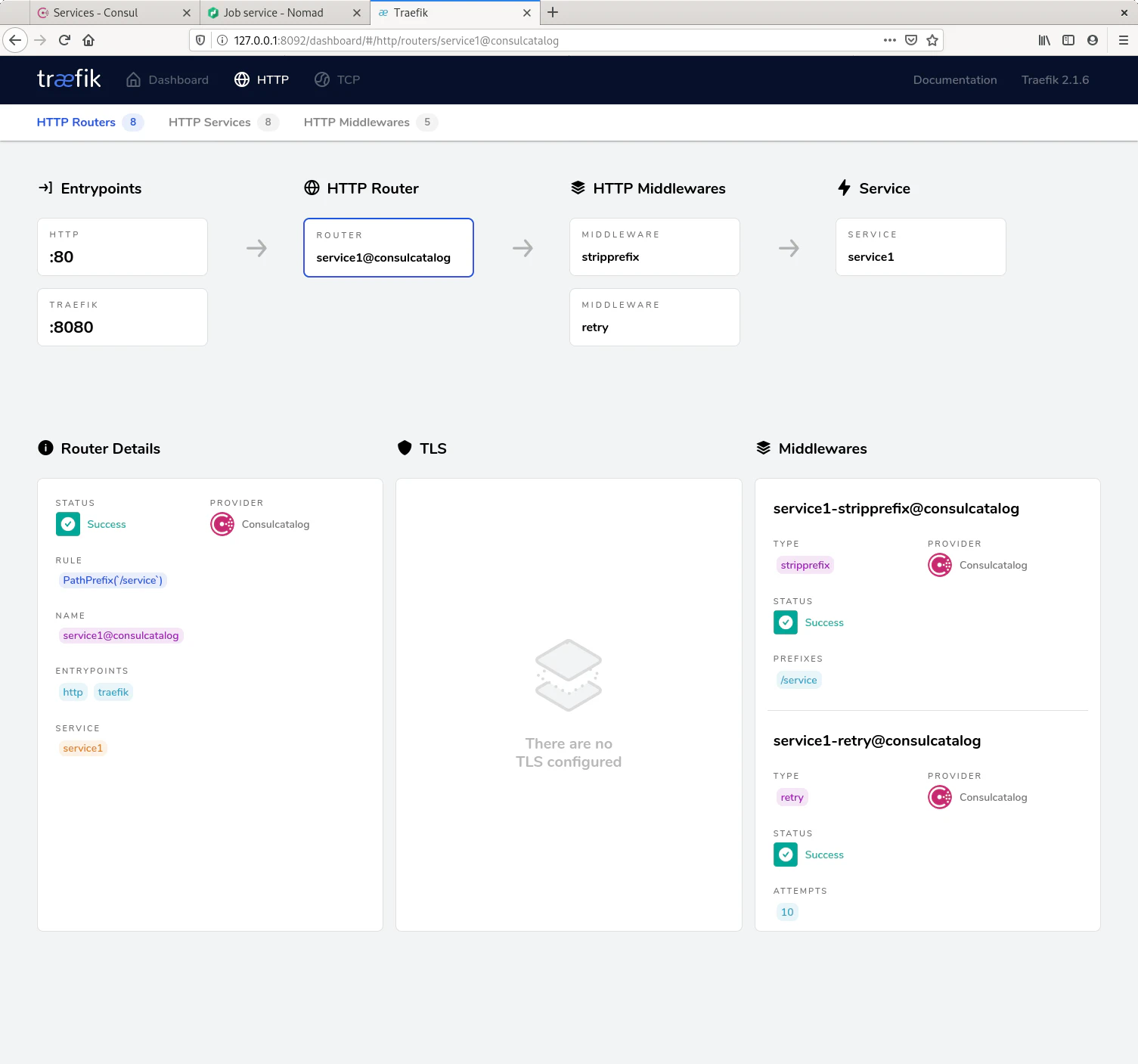This screenshot has height=1064, width=1138.
Task: Focus the browser address bar
Action: pyautogui.click(x=529, y=41)
